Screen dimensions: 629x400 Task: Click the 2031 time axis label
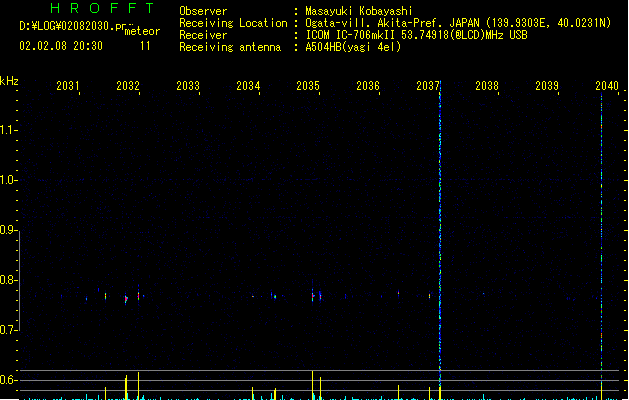click(68, 86)
